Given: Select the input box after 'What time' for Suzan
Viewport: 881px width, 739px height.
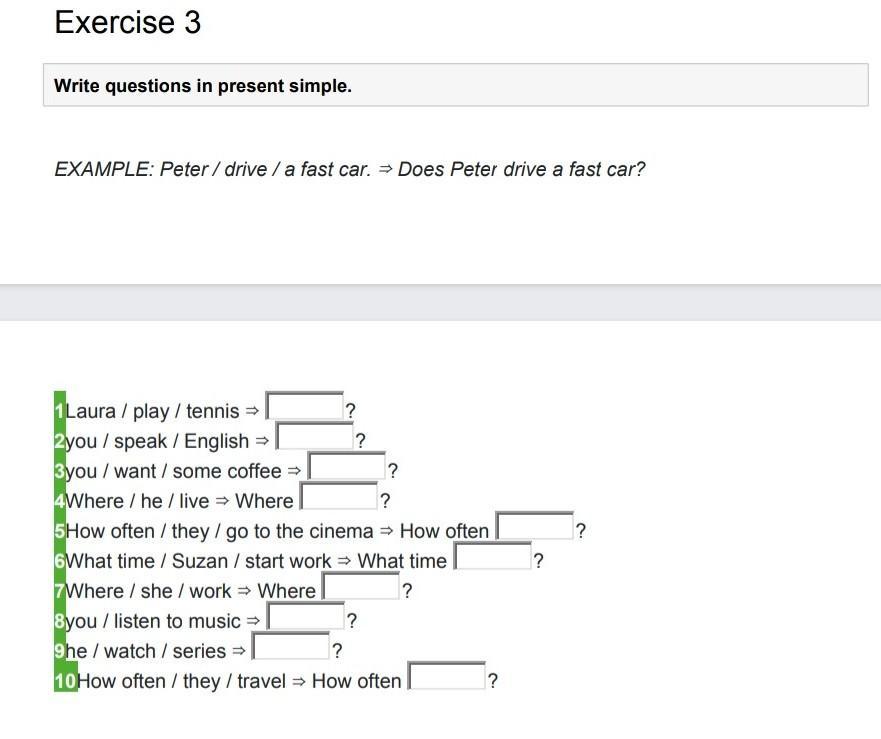Looking at the screenshot, I should pos(493,556).
